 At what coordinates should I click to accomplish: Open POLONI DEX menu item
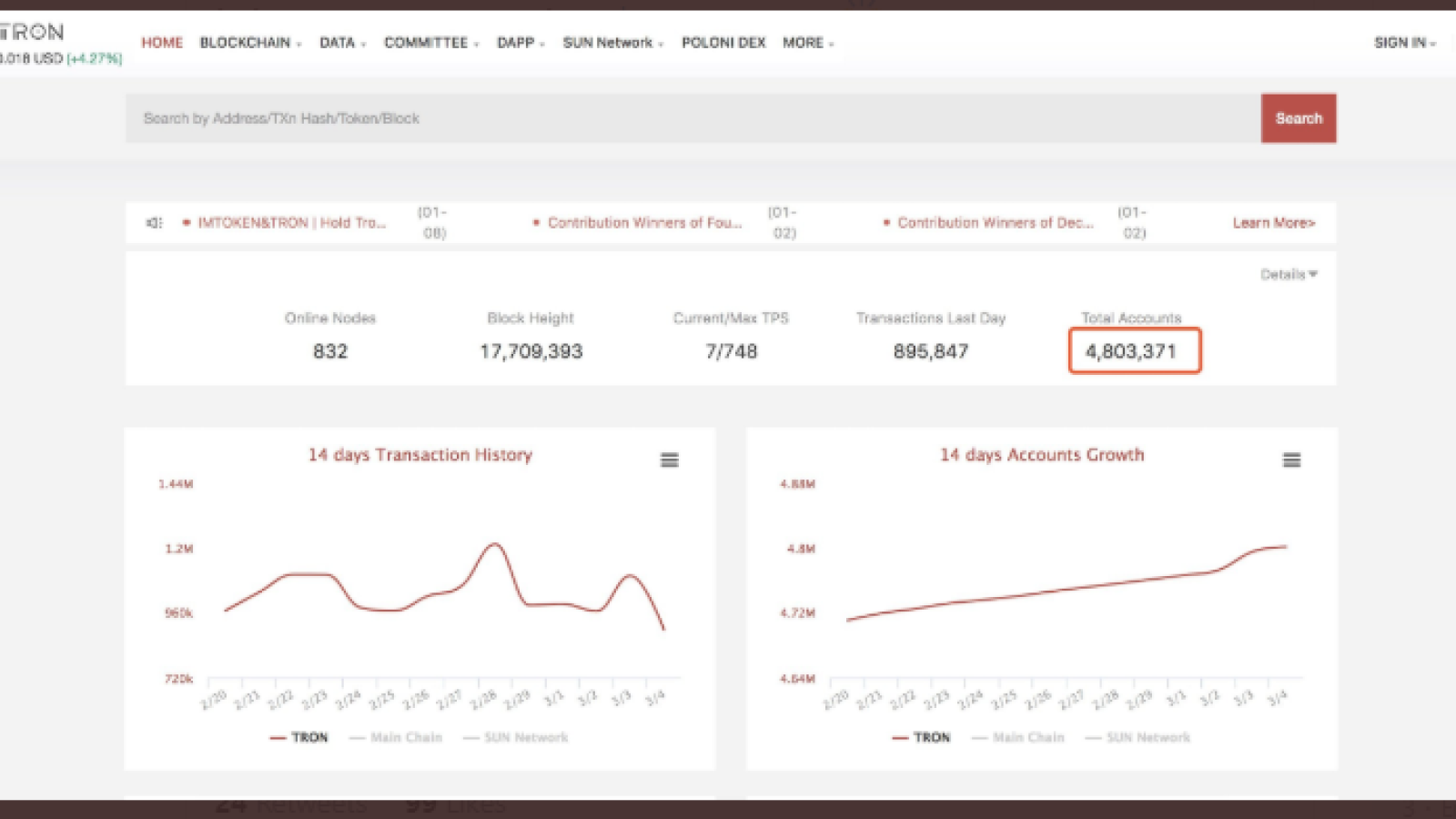pos(723,43)
